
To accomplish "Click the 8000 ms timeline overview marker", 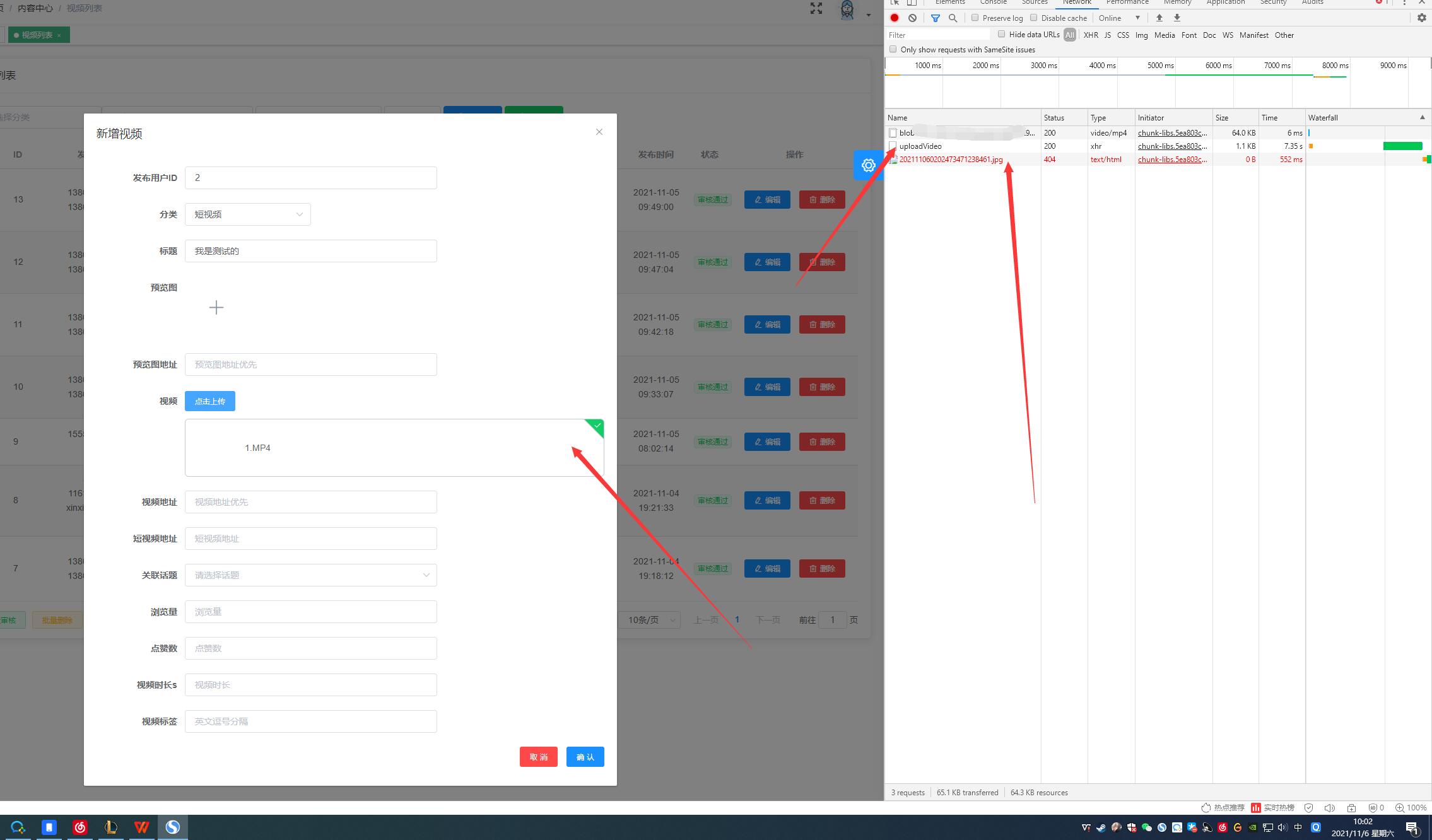I will 1334,66.
